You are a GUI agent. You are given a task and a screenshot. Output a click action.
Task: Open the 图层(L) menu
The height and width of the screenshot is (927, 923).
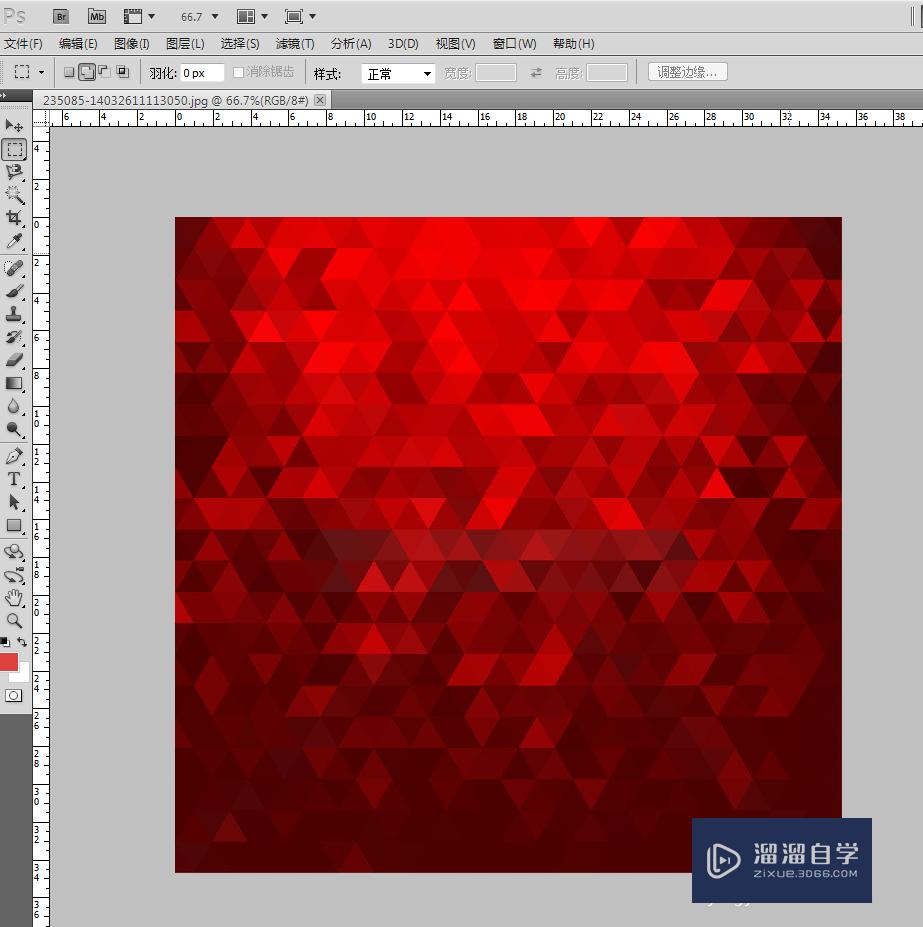(x=185, y=44)
